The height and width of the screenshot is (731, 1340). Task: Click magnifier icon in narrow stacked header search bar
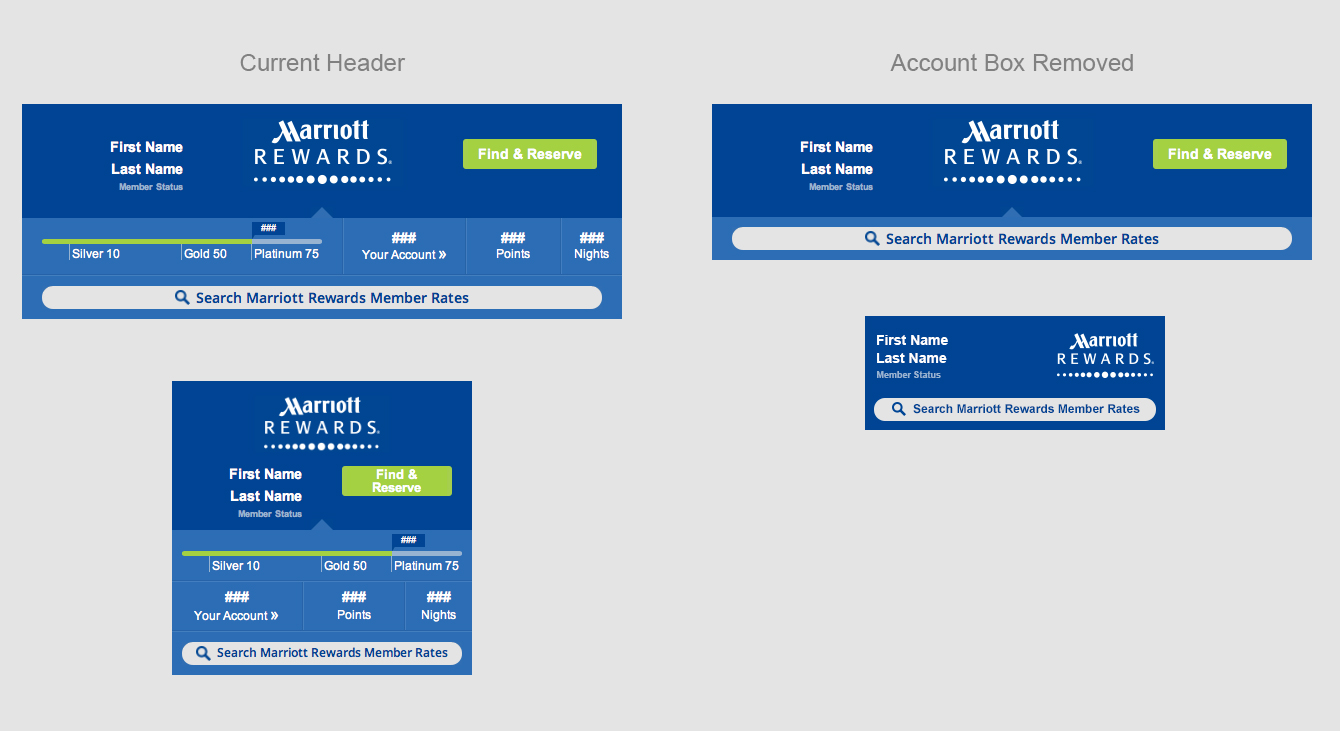[x=203, y=653]
